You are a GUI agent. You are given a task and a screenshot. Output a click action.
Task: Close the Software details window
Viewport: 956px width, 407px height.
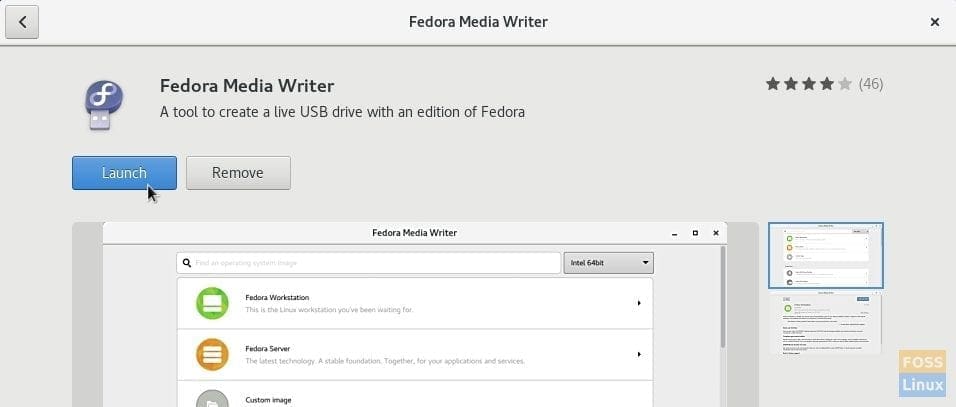pyautogui.click(x=935, y=22)
